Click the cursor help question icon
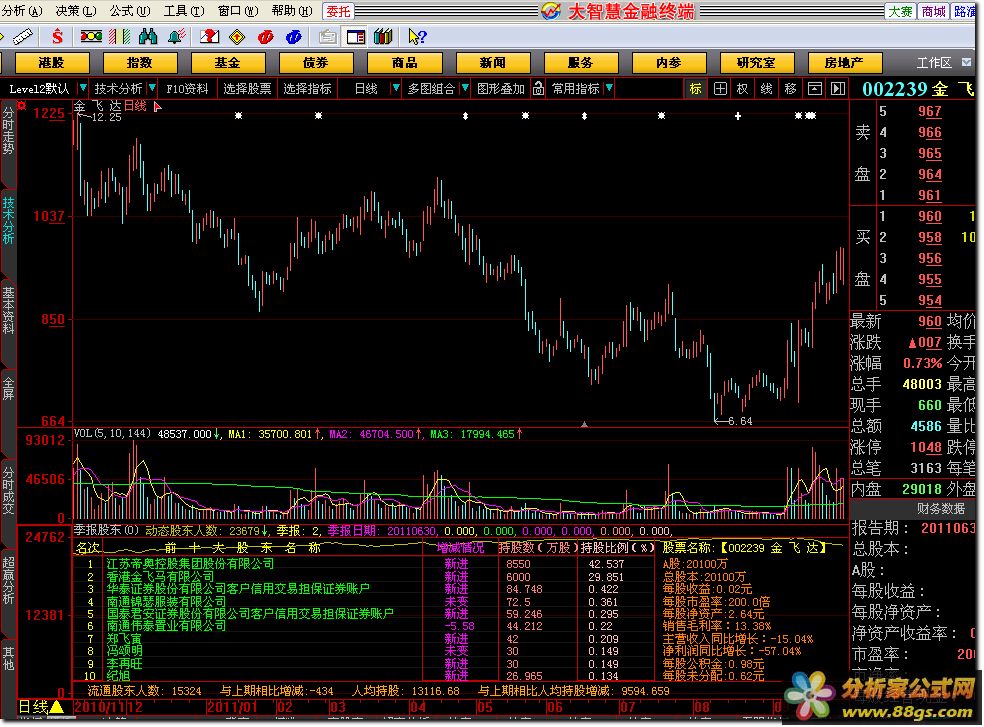This screenshot has width=984, height=727. [417, 37]
